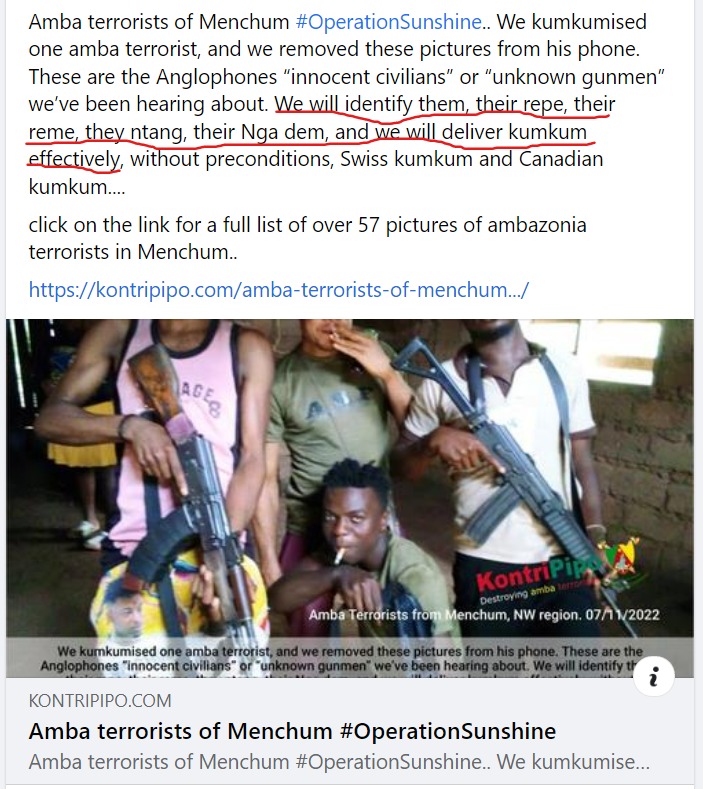Open the #OperationSunshine hashtag in post text
Viewport: 703px width, 789px height.
(x=389, y=22)
